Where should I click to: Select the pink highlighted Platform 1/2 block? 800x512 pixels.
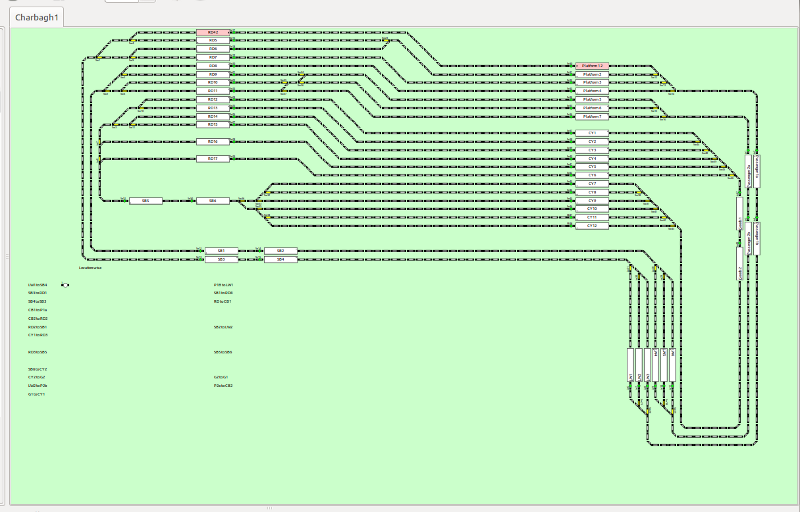pos(592,66)
